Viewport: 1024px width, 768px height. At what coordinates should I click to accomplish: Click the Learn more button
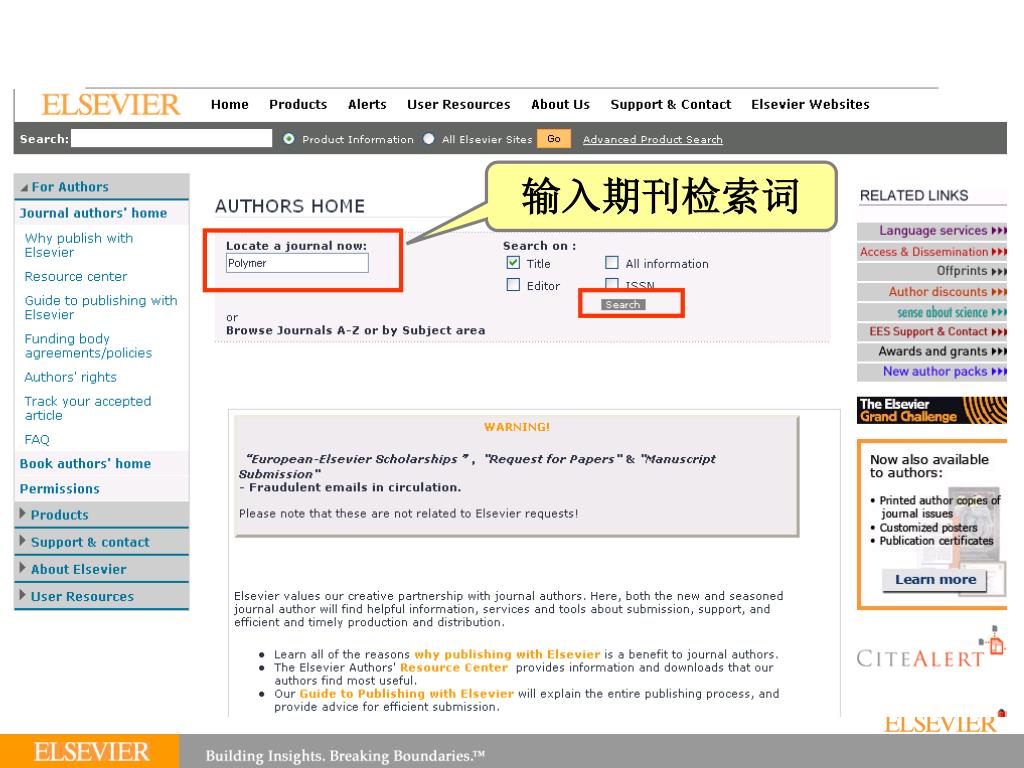[x=935, y=579]
